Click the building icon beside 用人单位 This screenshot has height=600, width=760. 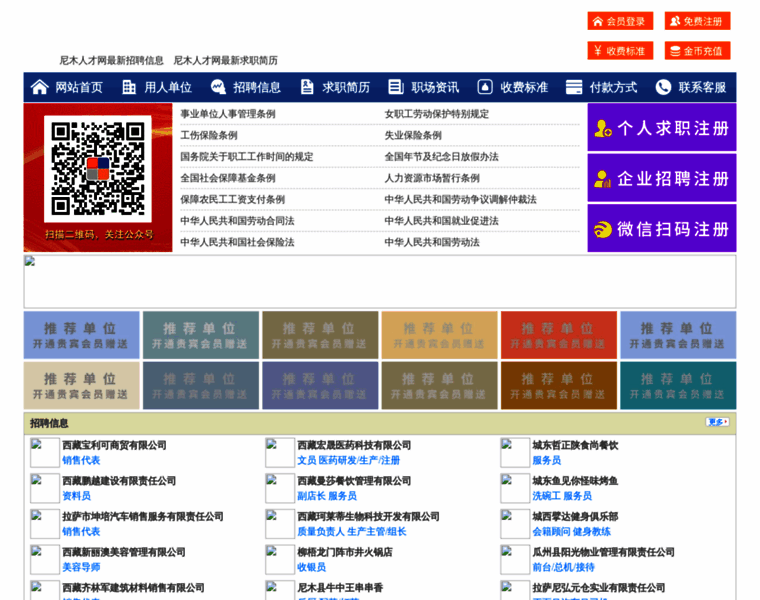tap(129, 87)
